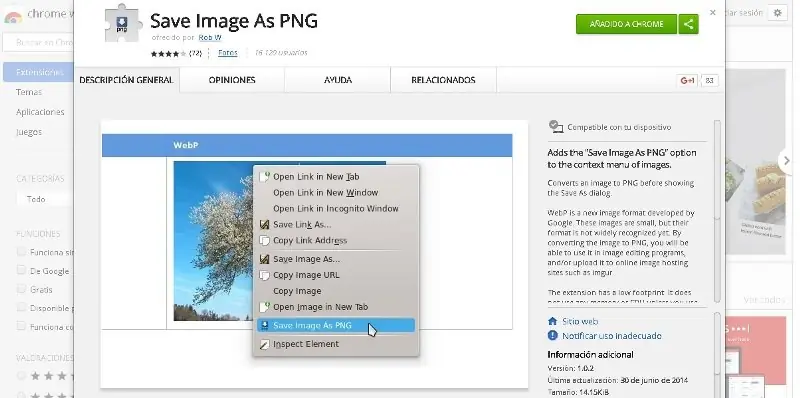Click the device compatibility icon
This screenshot has height=398, width=800.
[556, 127]
